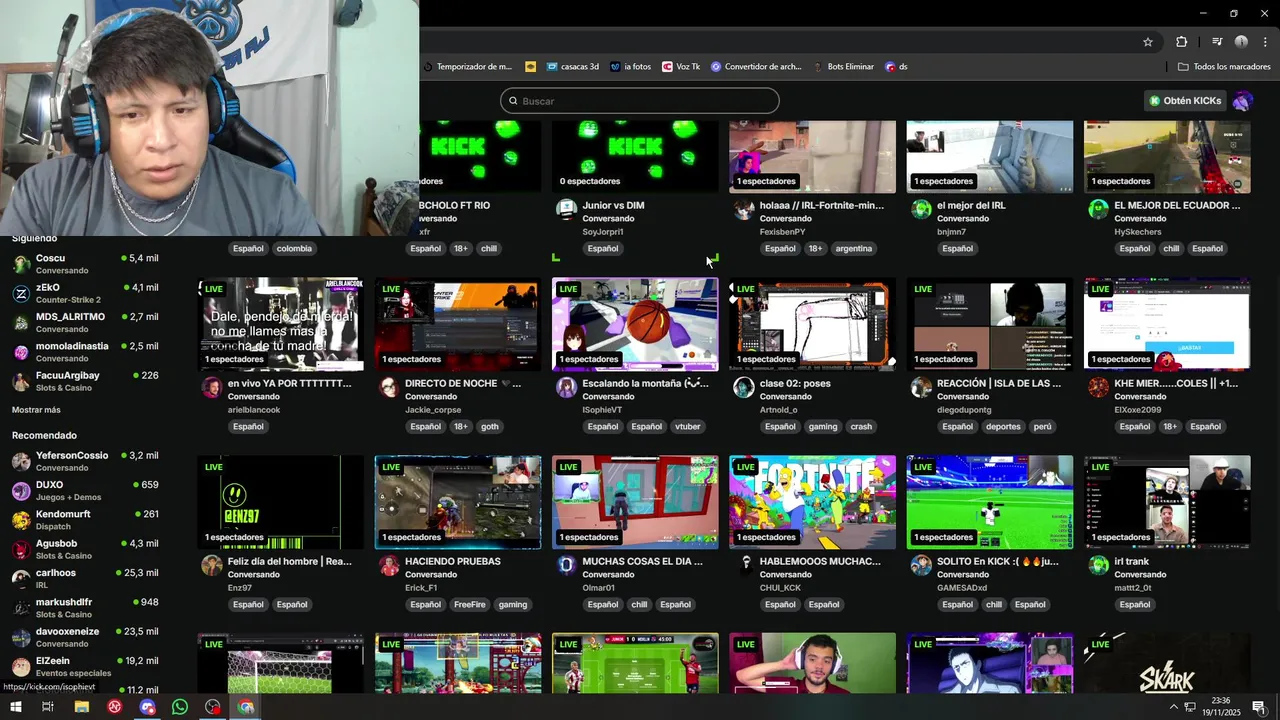The width and height of the screenshot is (1280, 720).
Task: Open Windows Start menu
Action: 15,707
